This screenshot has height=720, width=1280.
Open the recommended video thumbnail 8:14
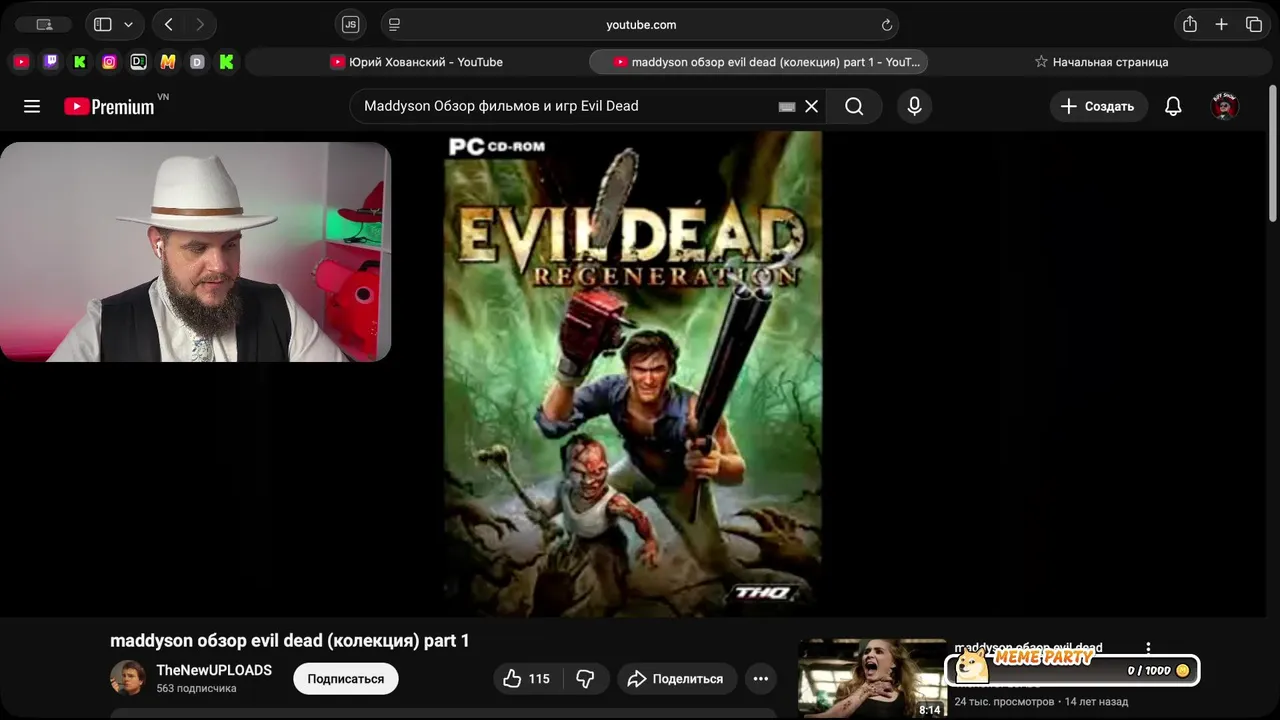tap(872, 678)
